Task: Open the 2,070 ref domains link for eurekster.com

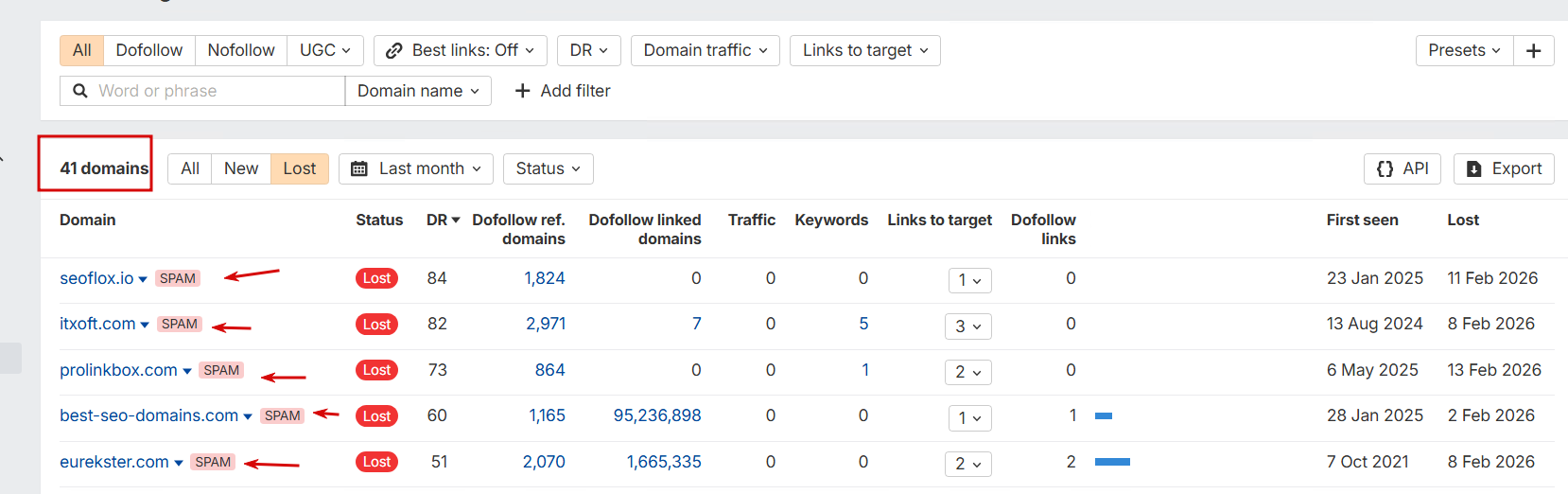Action: tap(544, 462)
